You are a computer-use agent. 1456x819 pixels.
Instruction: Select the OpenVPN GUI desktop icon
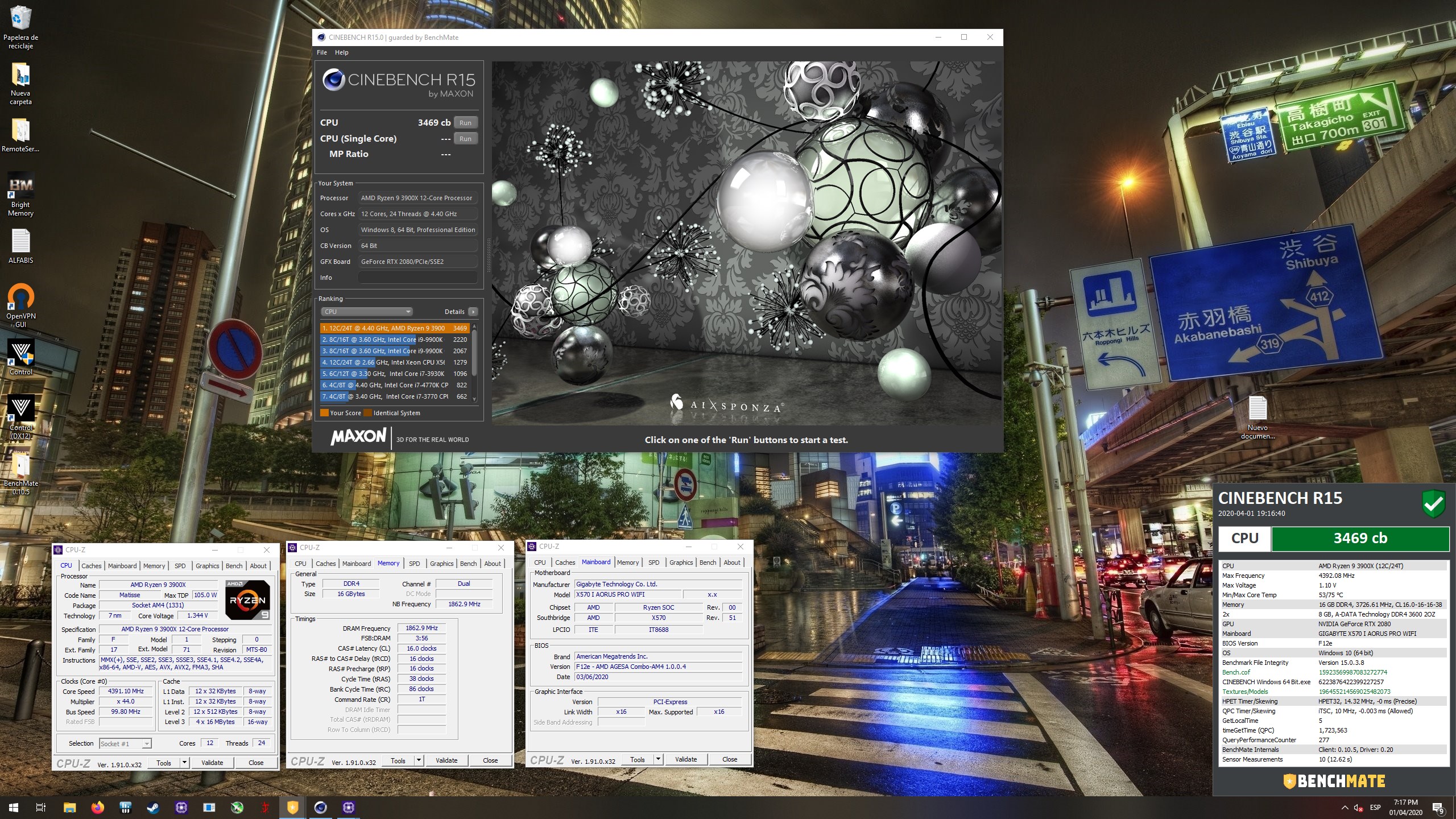pos(20,297)
